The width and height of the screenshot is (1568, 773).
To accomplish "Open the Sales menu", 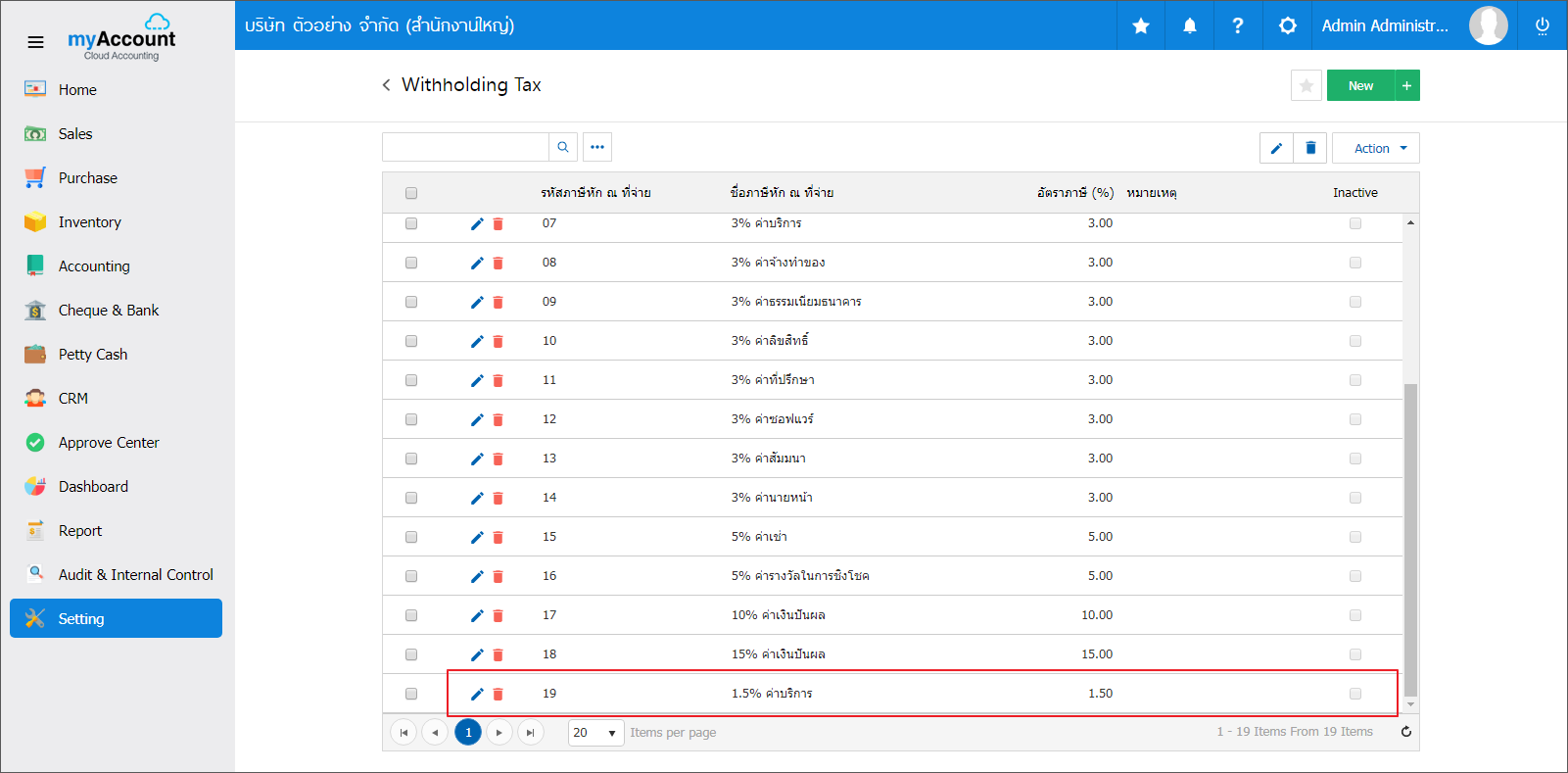I will [118, 133].
